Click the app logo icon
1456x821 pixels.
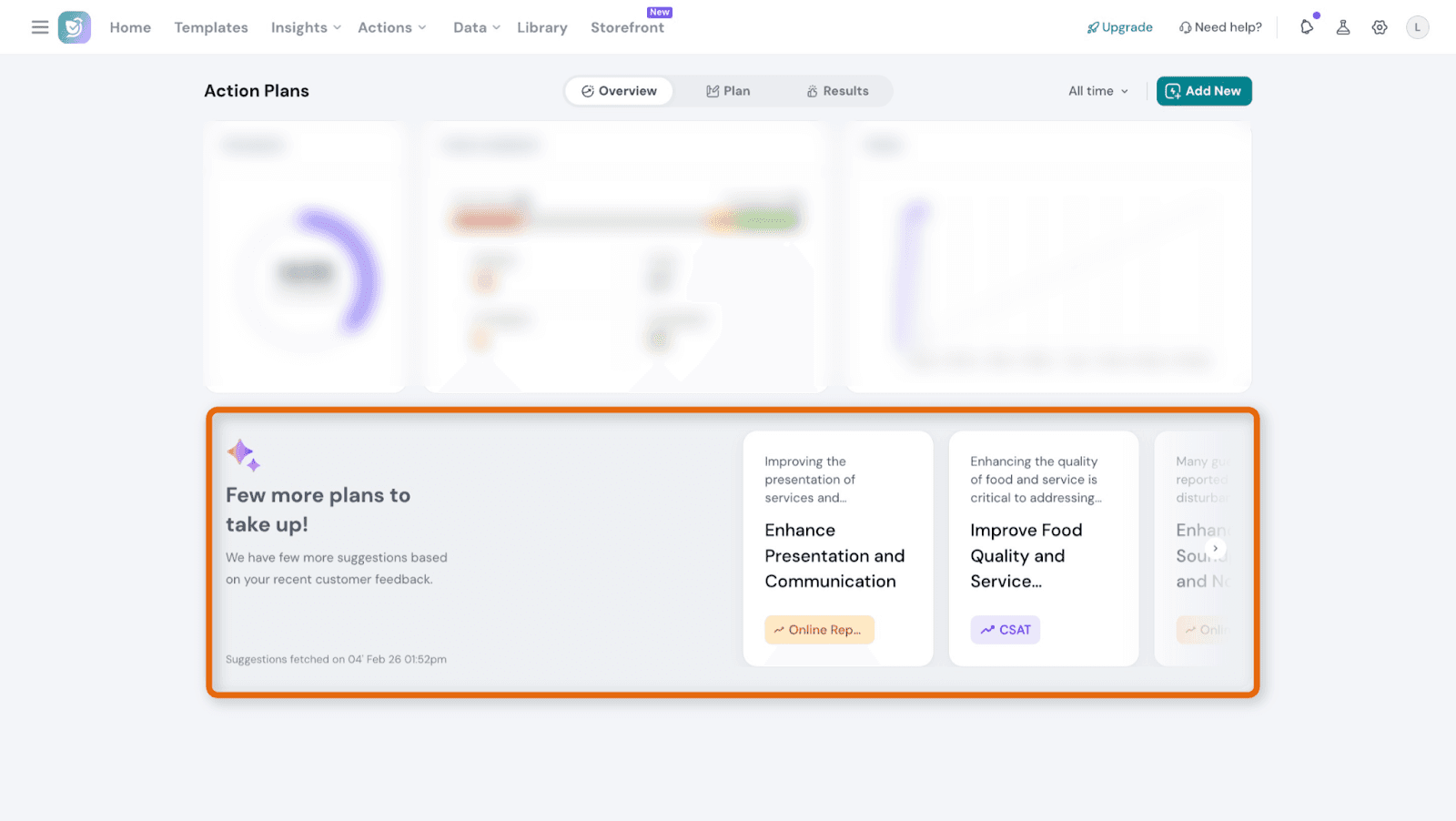[x=75, y=27]
